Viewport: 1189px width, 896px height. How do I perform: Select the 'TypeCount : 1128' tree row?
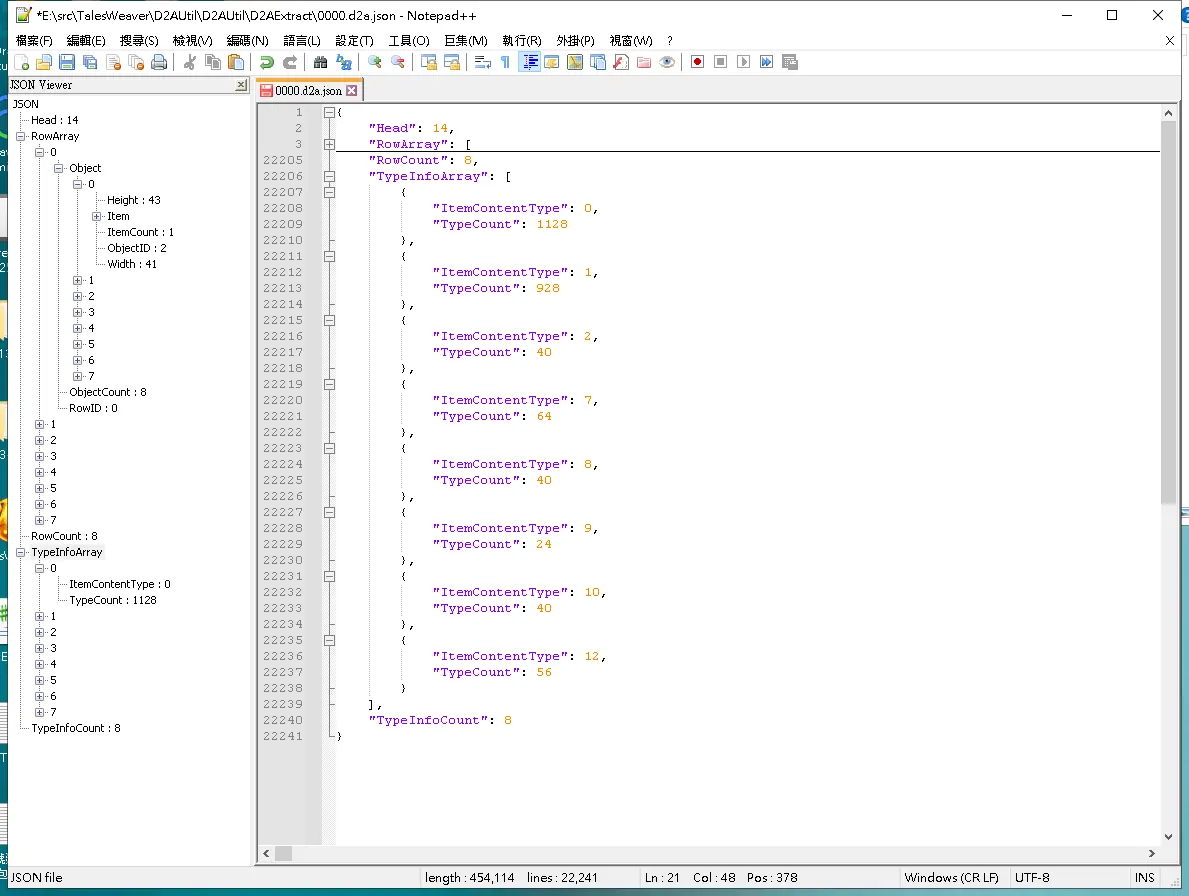click(x=113, y=600)
